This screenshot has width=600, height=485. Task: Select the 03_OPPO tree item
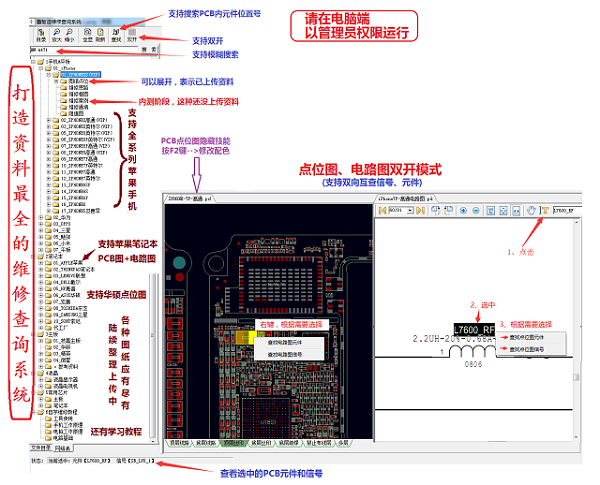pyautogui.click(x=62, y=224)
